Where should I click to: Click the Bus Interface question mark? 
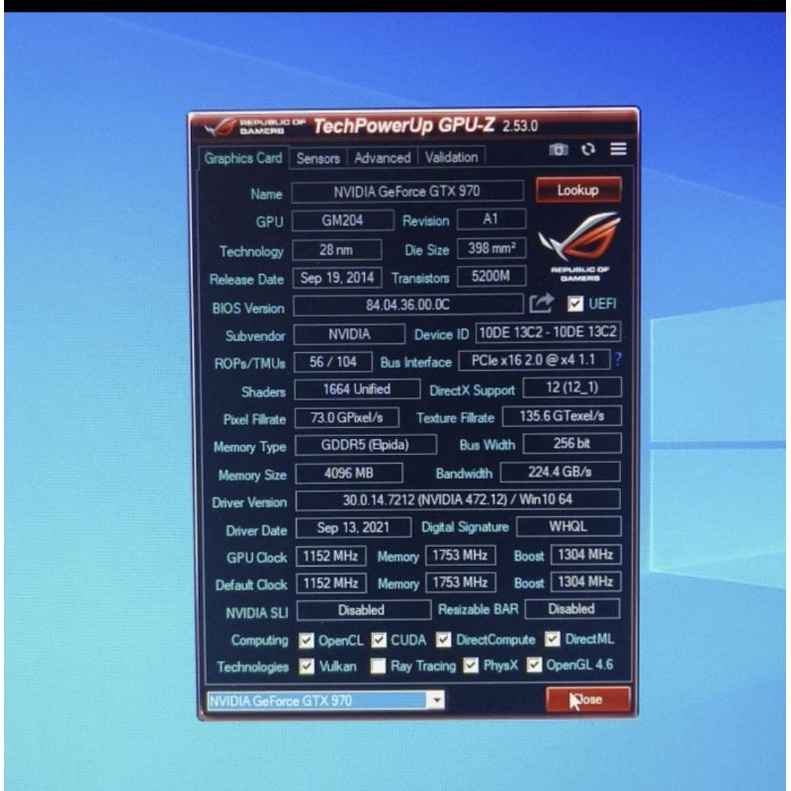[x=618, y=360]
